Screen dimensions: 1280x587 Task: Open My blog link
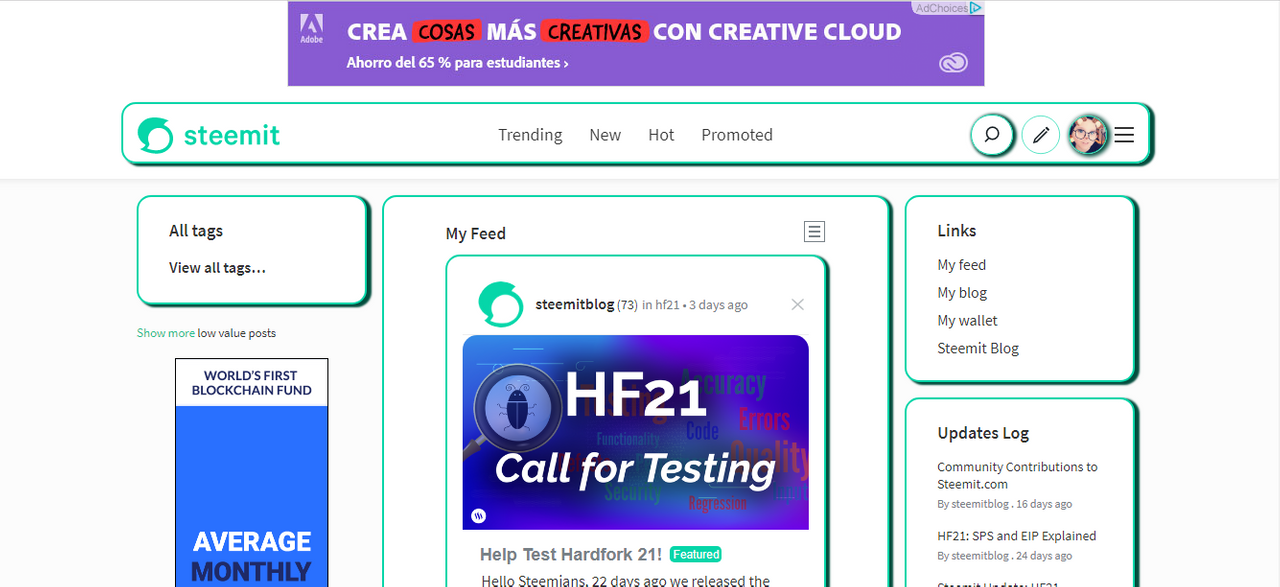[962, 293]
